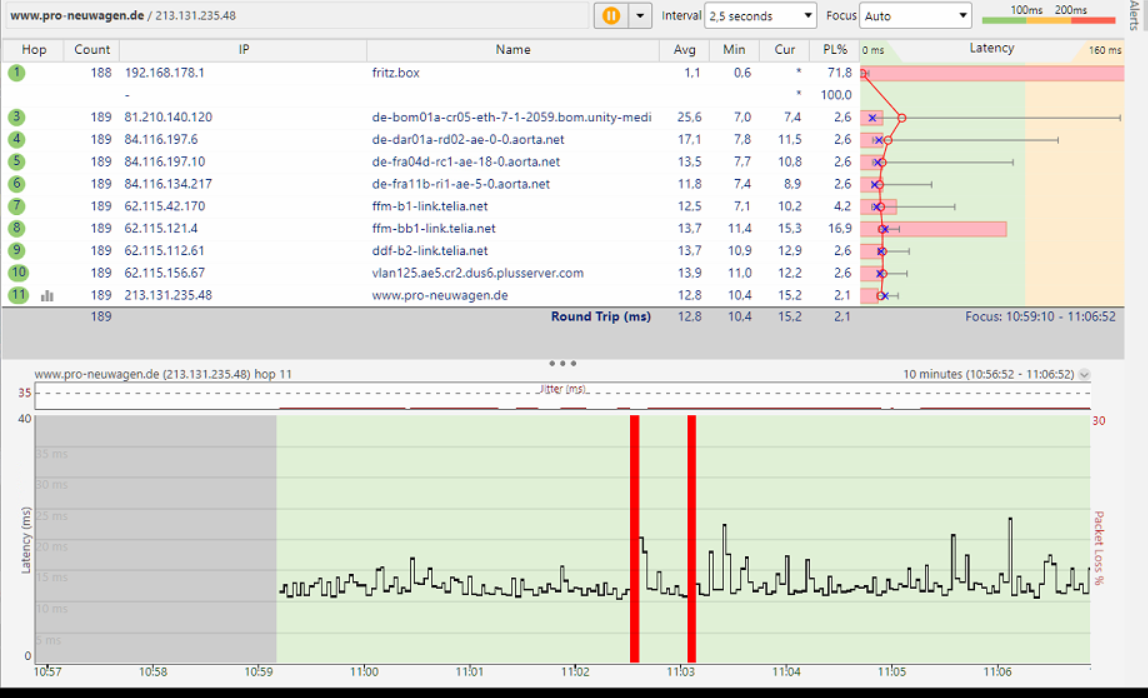Select ddf-b2-link.telia.net row name
The width and height of the screenshot is (1148, 698).
[x=430, y=250]
